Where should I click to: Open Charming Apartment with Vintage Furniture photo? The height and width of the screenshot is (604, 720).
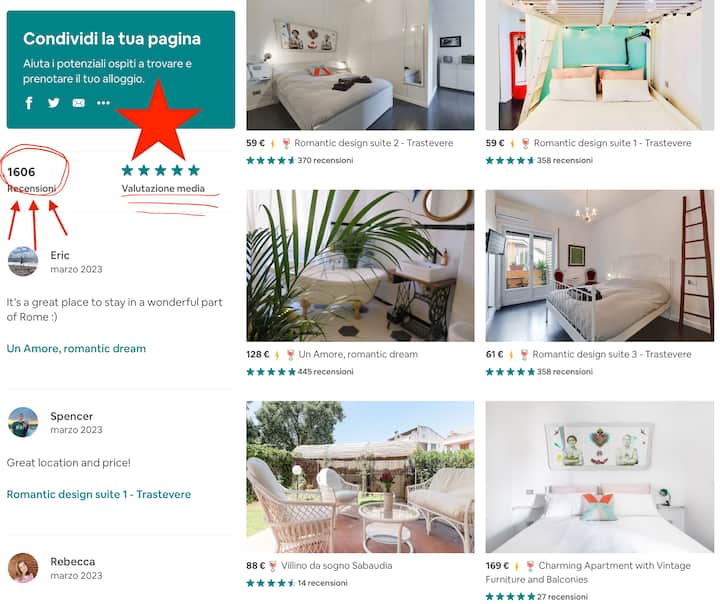pos(600,477)
